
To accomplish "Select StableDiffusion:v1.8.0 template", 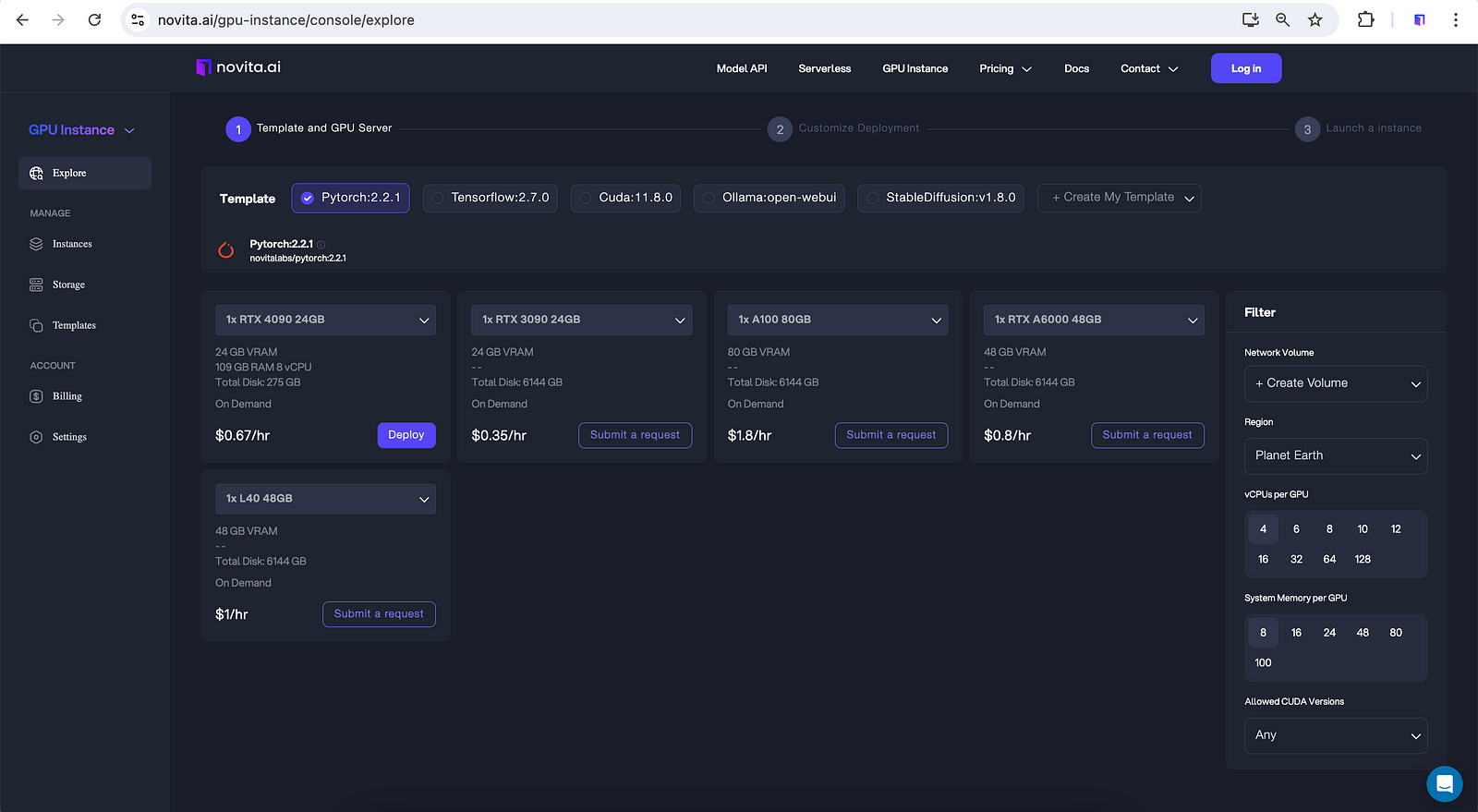I will point(940,198).
